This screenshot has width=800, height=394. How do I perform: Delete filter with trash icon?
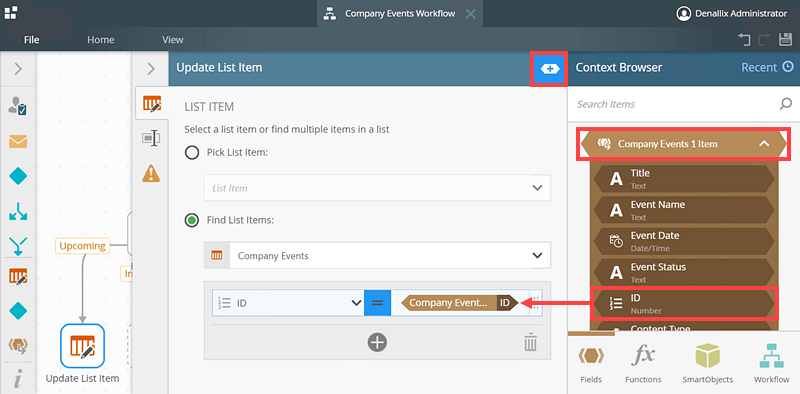click(x=531, y=342)
